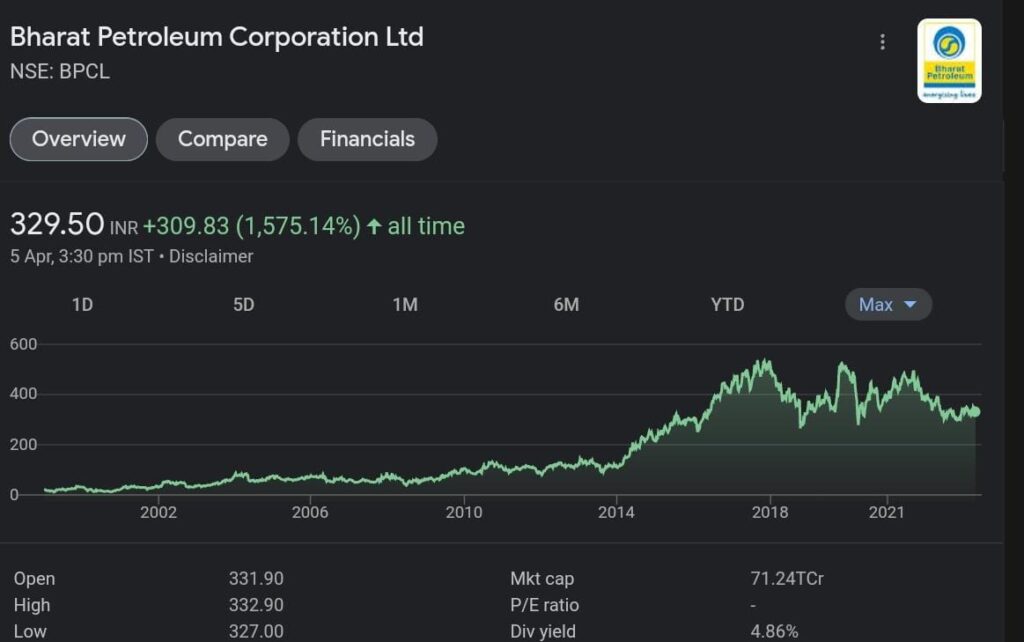Click the P/E ratio label
This screenshot has height=642, width=1024.
click(x=545, y=605)
